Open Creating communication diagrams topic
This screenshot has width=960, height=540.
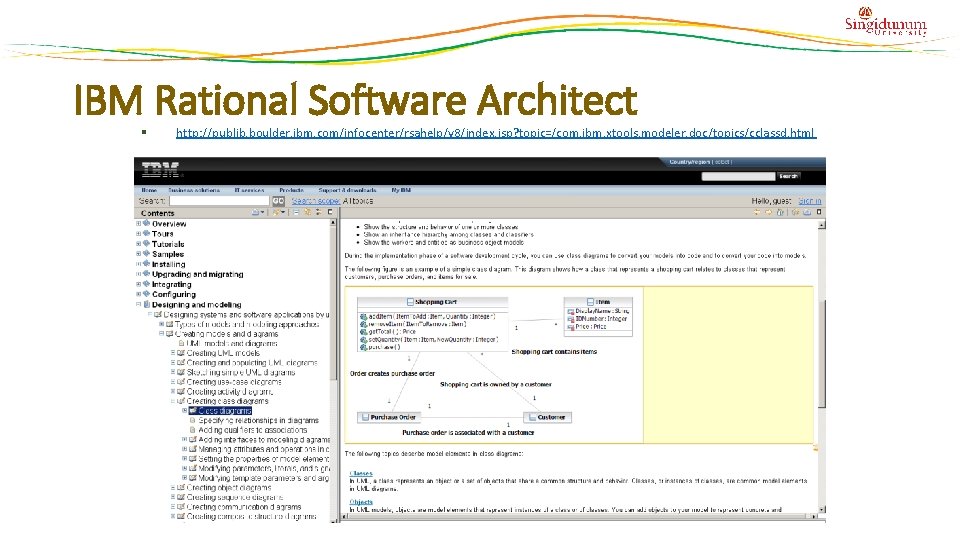point(244,507)
